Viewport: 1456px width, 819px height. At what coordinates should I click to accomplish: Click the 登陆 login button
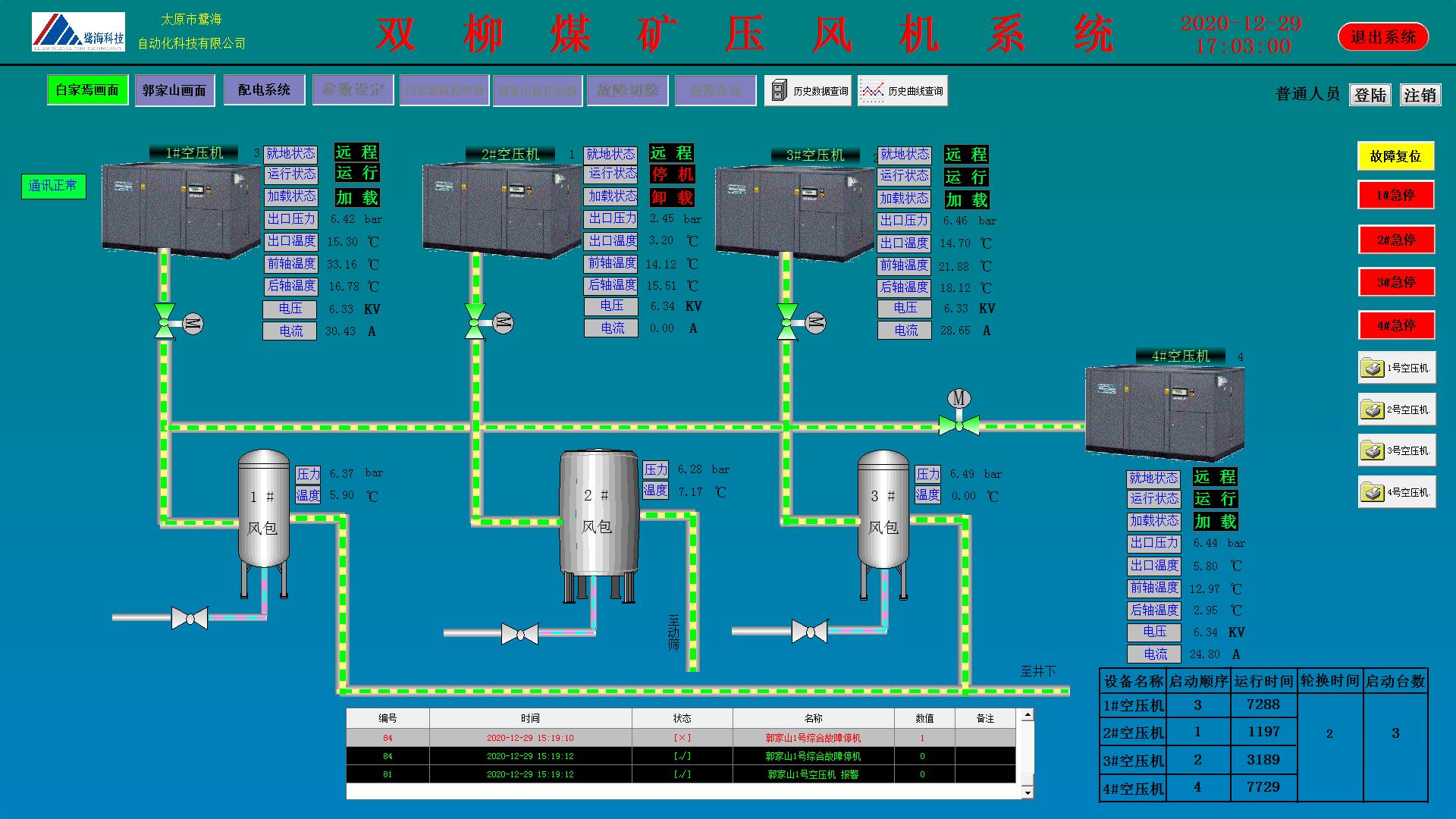coord(1370,95)
